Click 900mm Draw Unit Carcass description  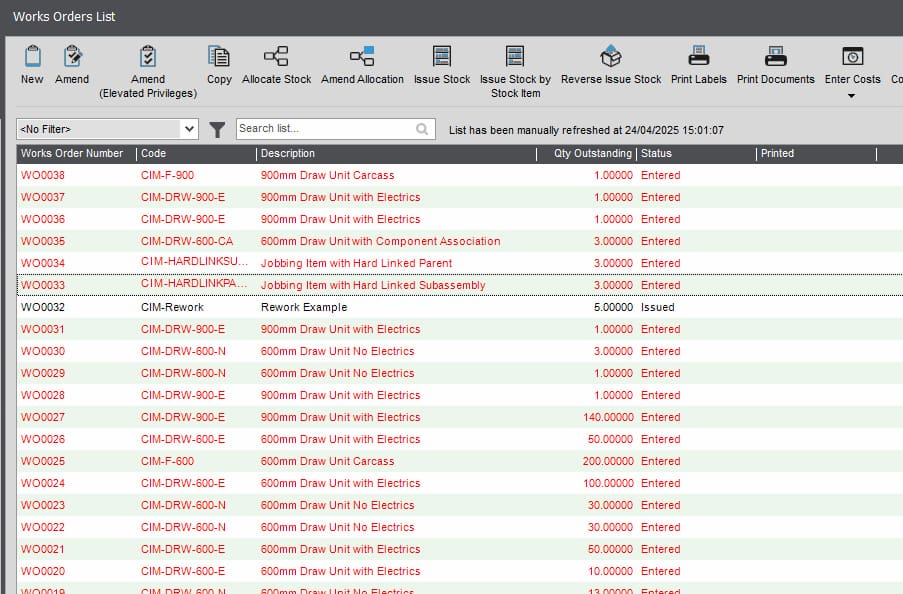point(327,175)
